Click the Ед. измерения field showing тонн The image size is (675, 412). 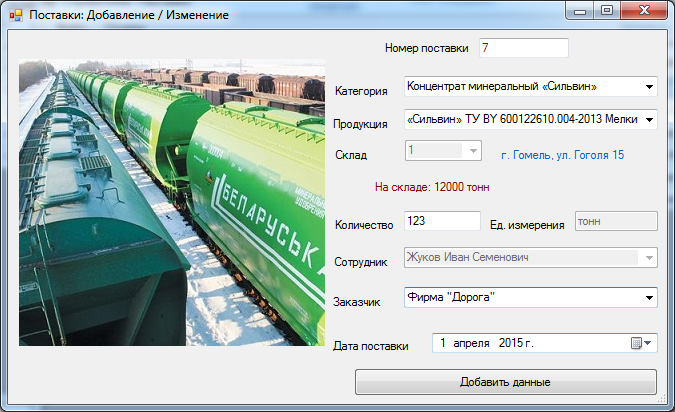tap(616, 221)
